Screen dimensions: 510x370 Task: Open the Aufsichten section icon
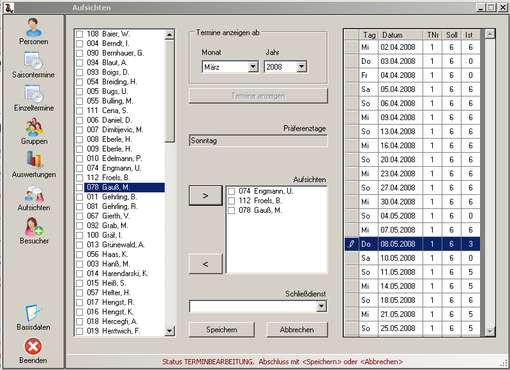tap(34, 194)
